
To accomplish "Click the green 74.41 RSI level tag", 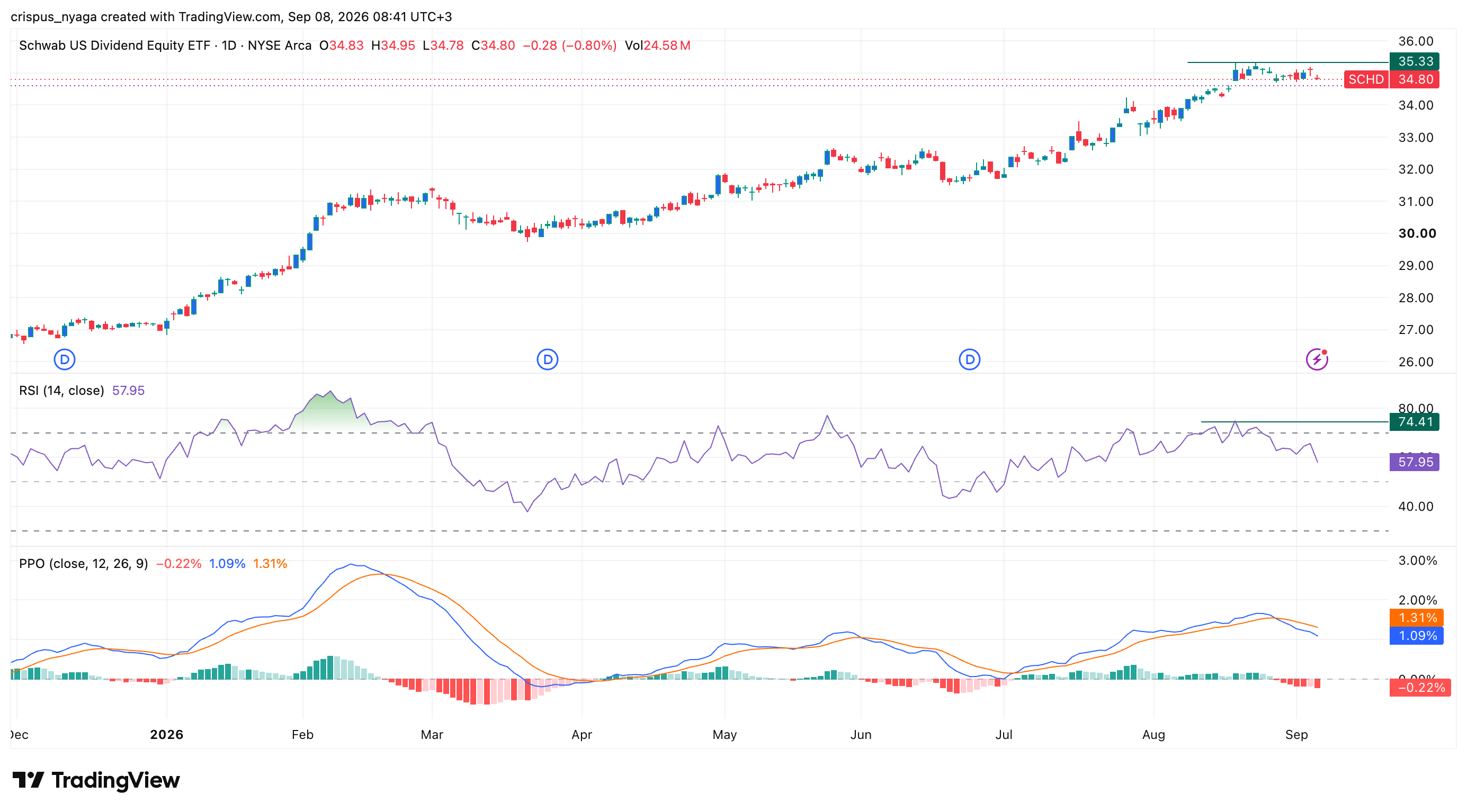I will click(1415, 422).
